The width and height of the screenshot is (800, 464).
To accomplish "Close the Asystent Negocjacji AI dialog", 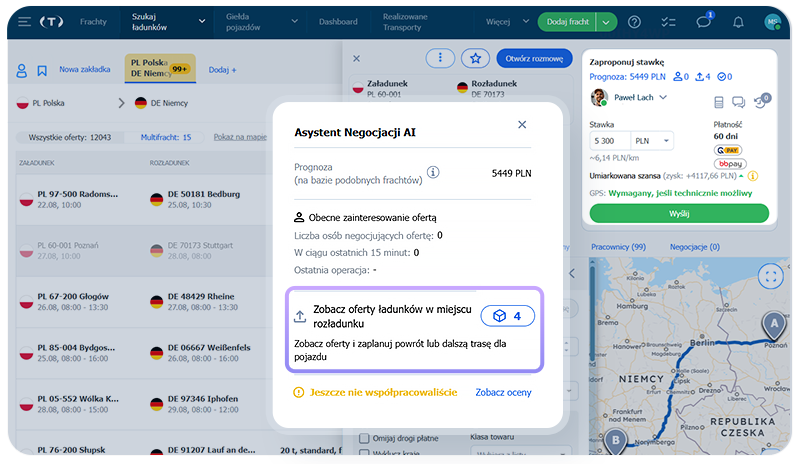I will click(x=522, y=125).
